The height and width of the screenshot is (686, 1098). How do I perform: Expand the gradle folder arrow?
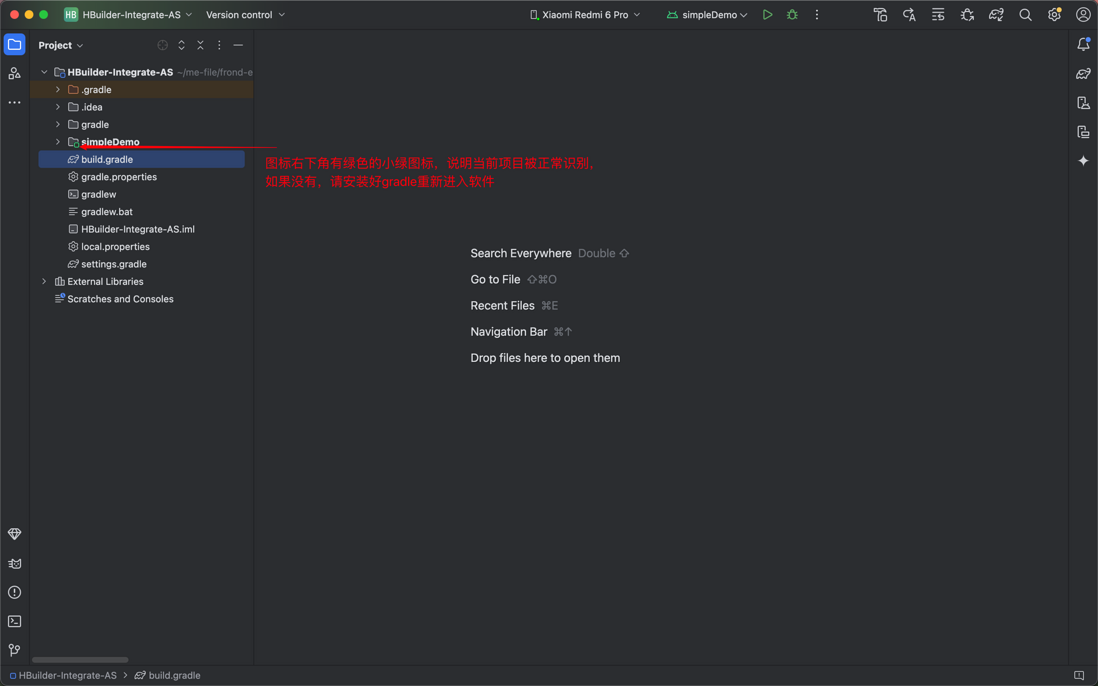point(58,125)
